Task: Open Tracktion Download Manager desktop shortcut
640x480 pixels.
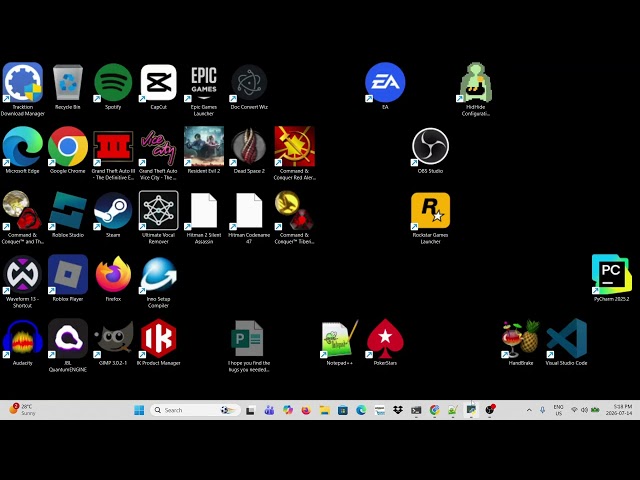Action: coord(22,89)
